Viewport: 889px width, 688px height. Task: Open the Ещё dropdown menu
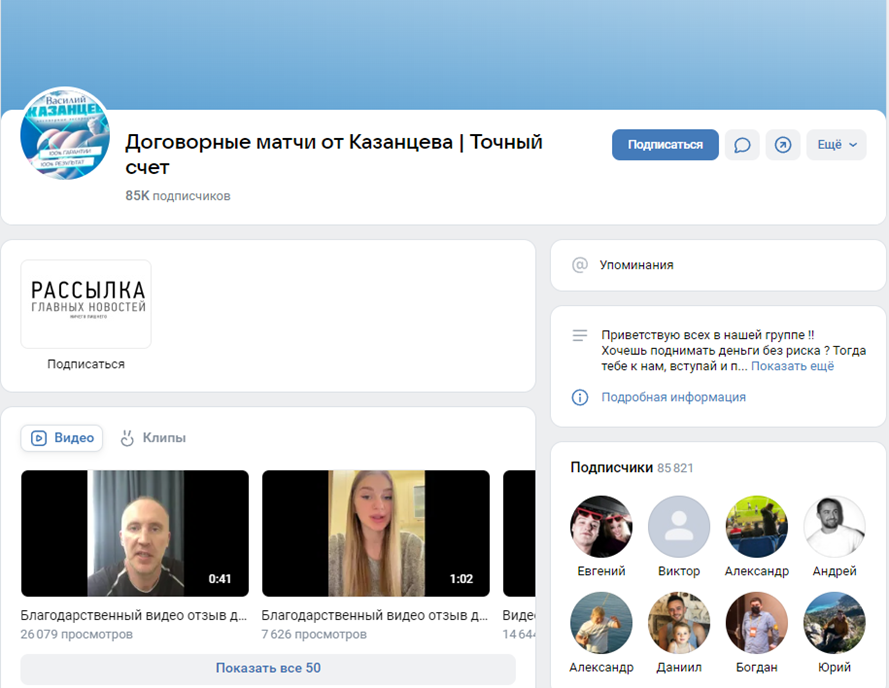coord(836,144)
